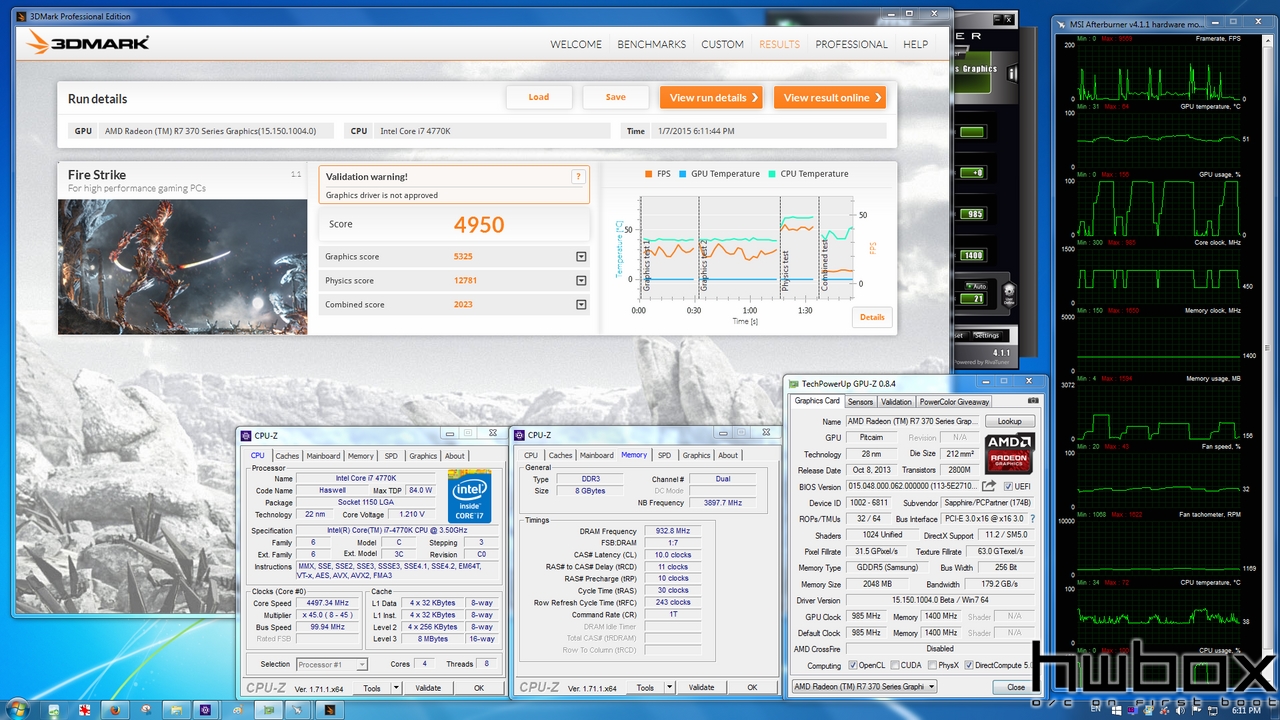Open 3DMark orange taskbar icon

[328, 709]
